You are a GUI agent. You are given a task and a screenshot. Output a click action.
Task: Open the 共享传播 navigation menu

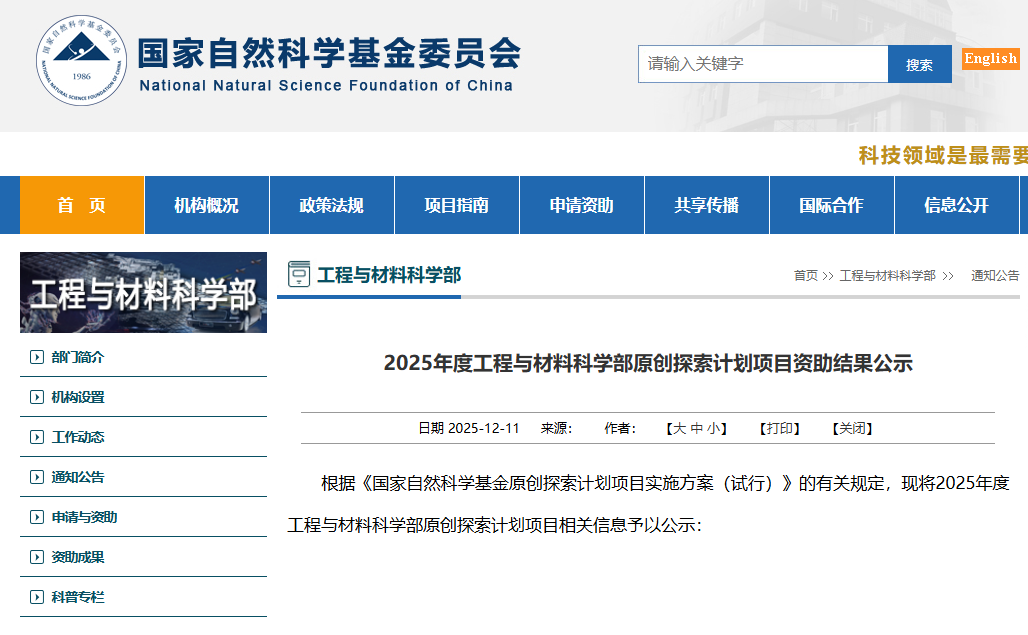coord(707,205)
